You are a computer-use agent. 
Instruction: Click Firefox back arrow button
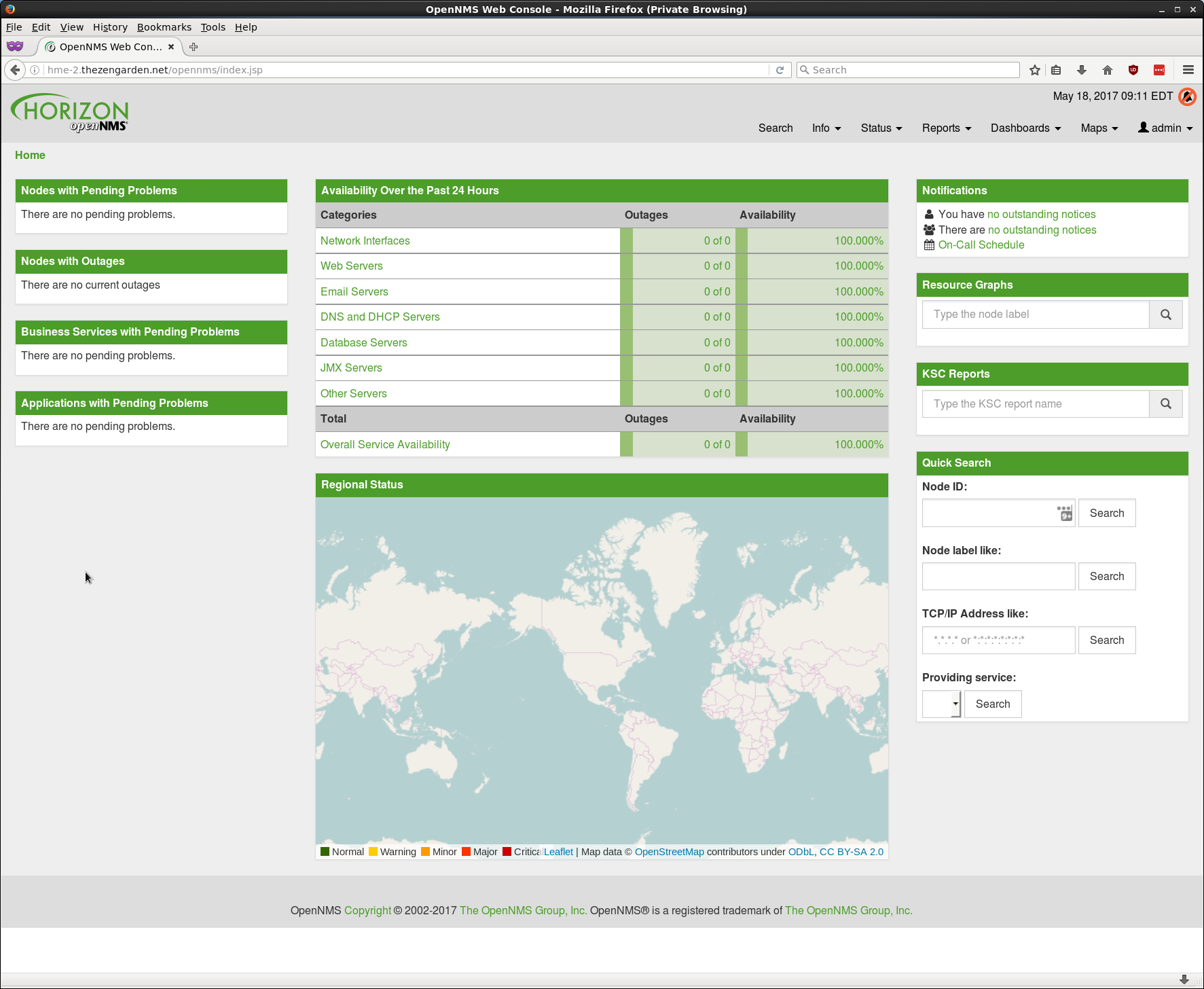point(15,70)
